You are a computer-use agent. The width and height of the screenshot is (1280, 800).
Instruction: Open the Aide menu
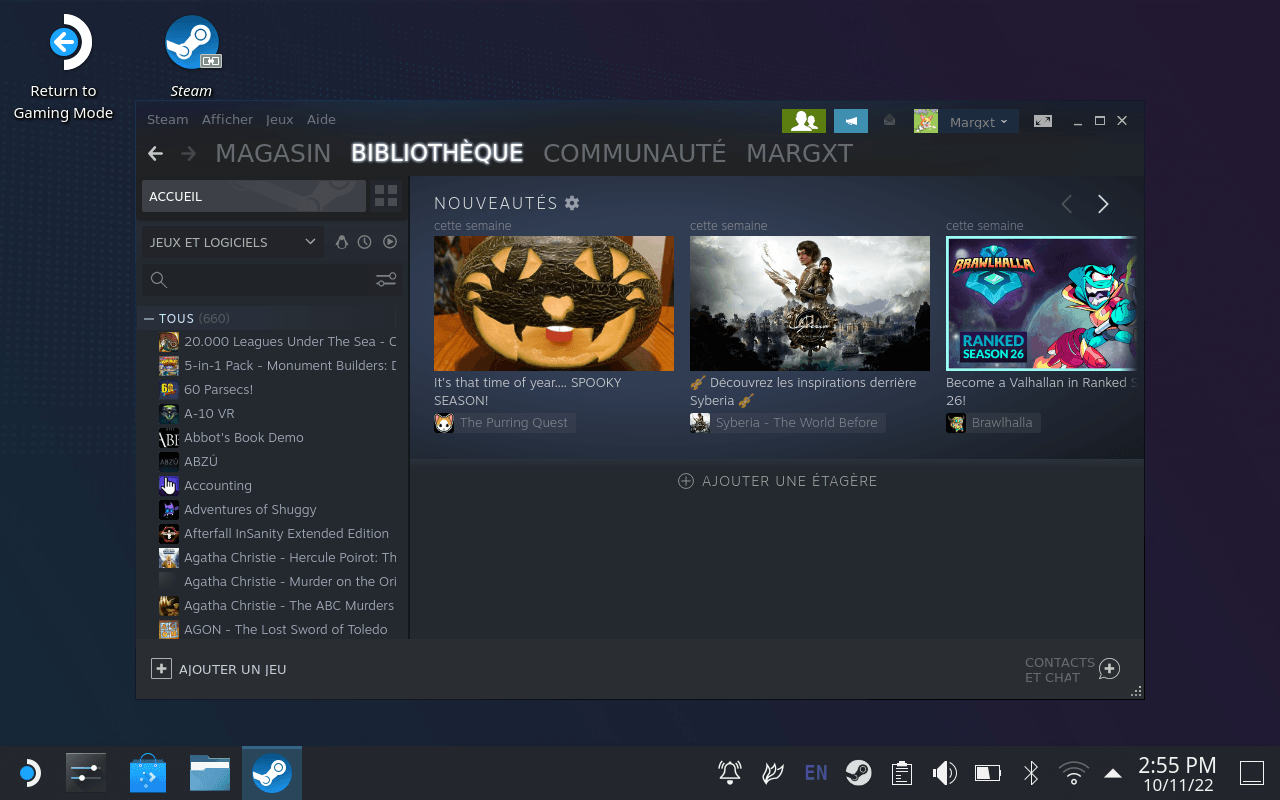[321, 119]
